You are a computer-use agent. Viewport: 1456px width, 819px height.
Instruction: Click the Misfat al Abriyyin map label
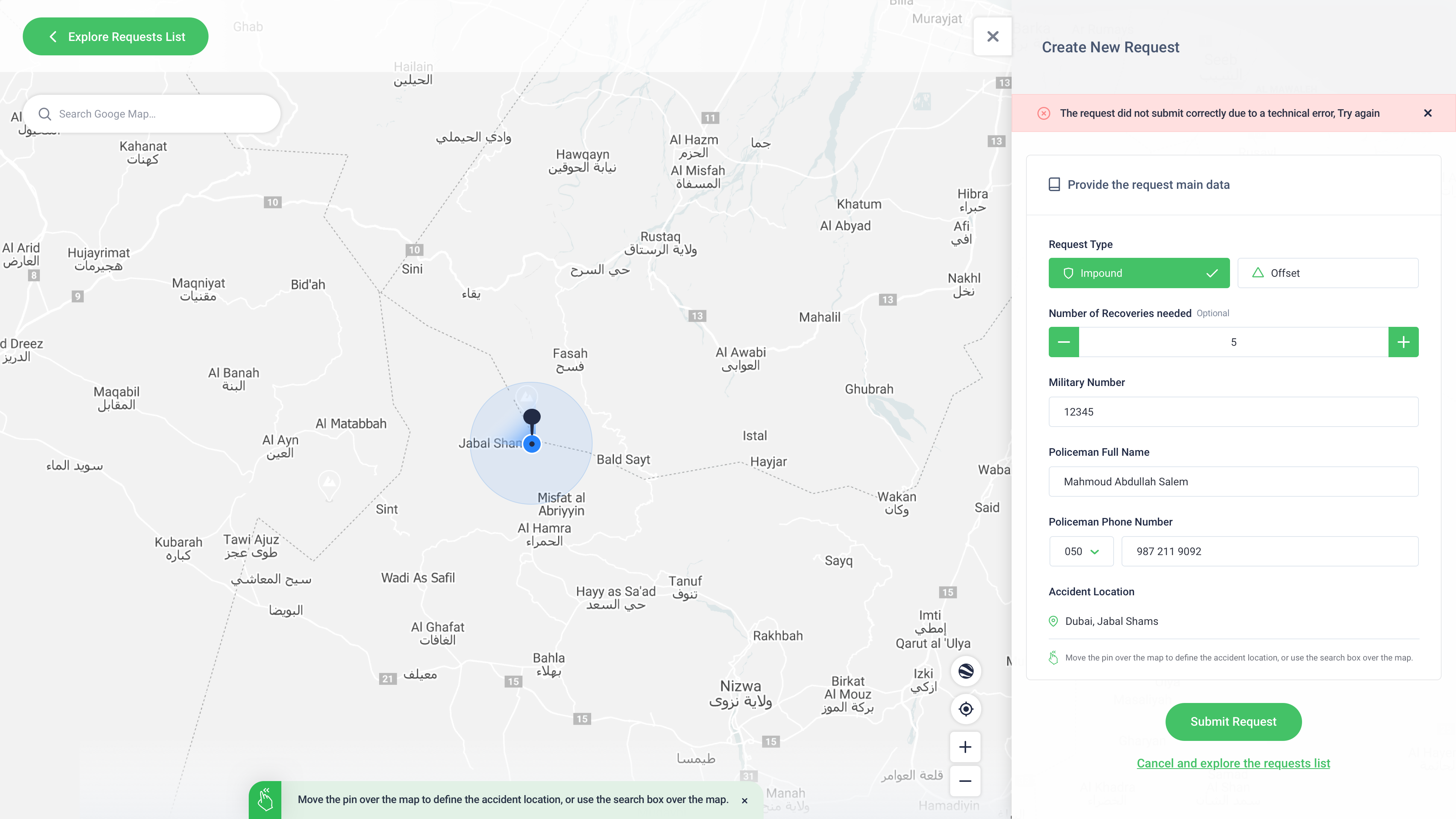tap(561, 504)
